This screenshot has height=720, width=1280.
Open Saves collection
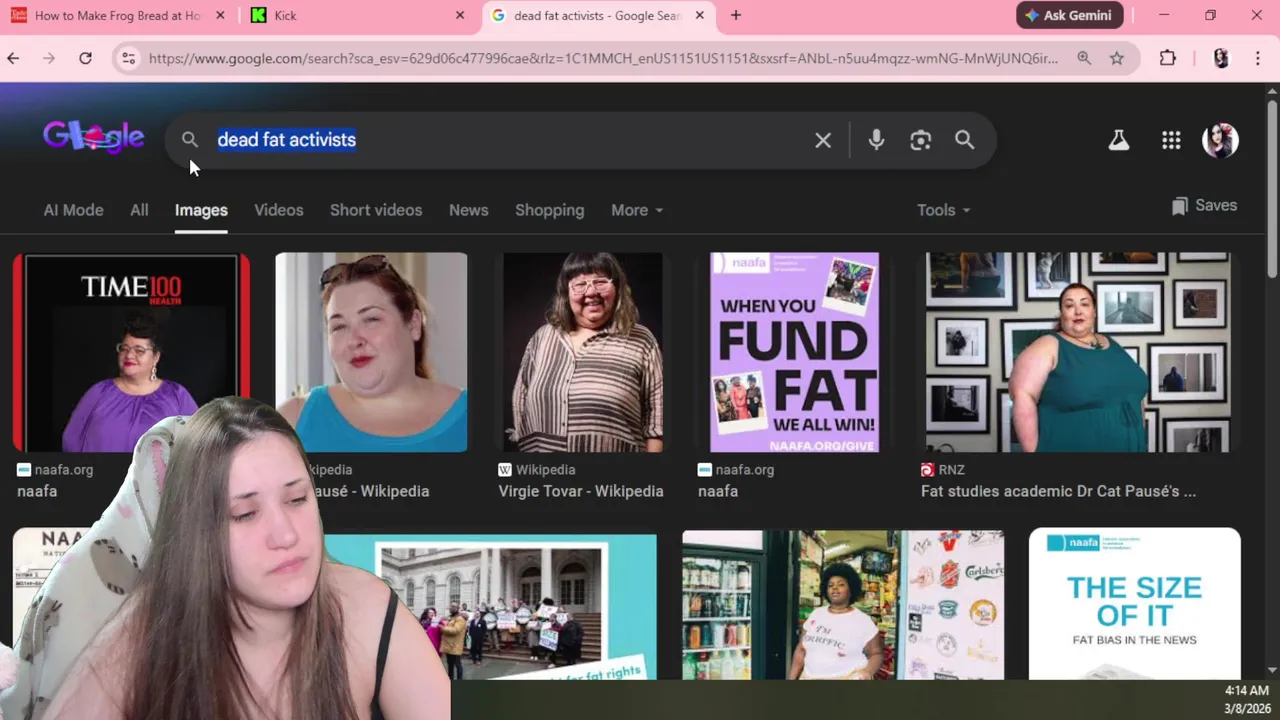click(x=1204, y=206)
